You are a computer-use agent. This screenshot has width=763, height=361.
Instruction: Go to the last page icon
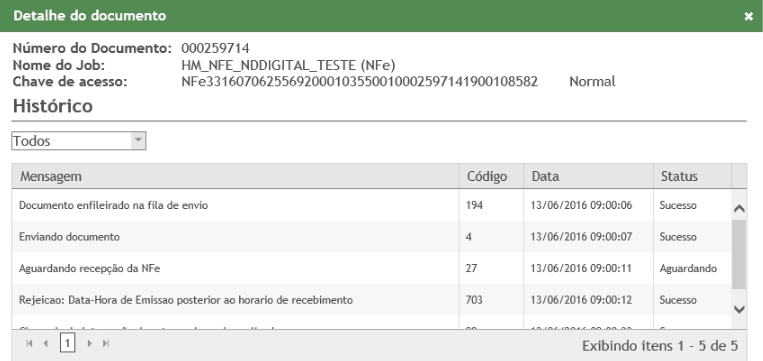pyautogui.click(x=106, y=343)
